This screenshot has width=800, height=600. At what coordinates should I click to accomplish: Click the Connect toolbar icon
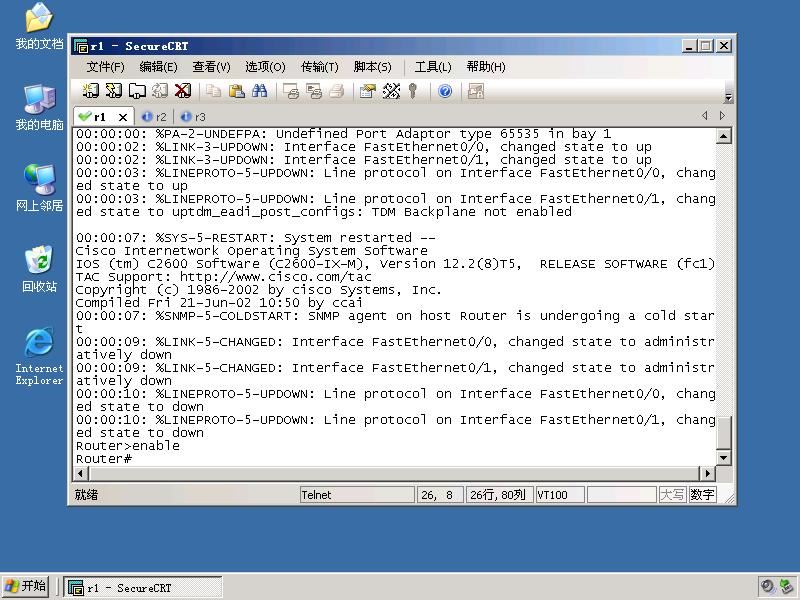click(x=91, y=91)
